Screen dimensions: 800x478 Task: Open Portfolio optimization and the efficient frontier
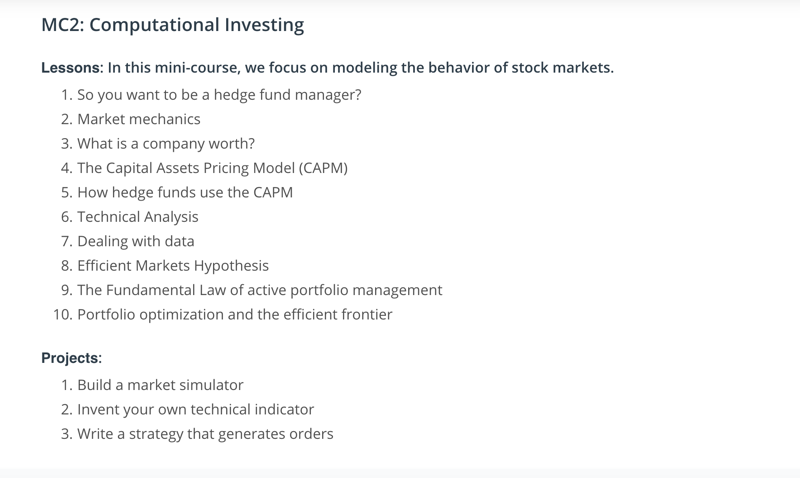tap(235, 314)
